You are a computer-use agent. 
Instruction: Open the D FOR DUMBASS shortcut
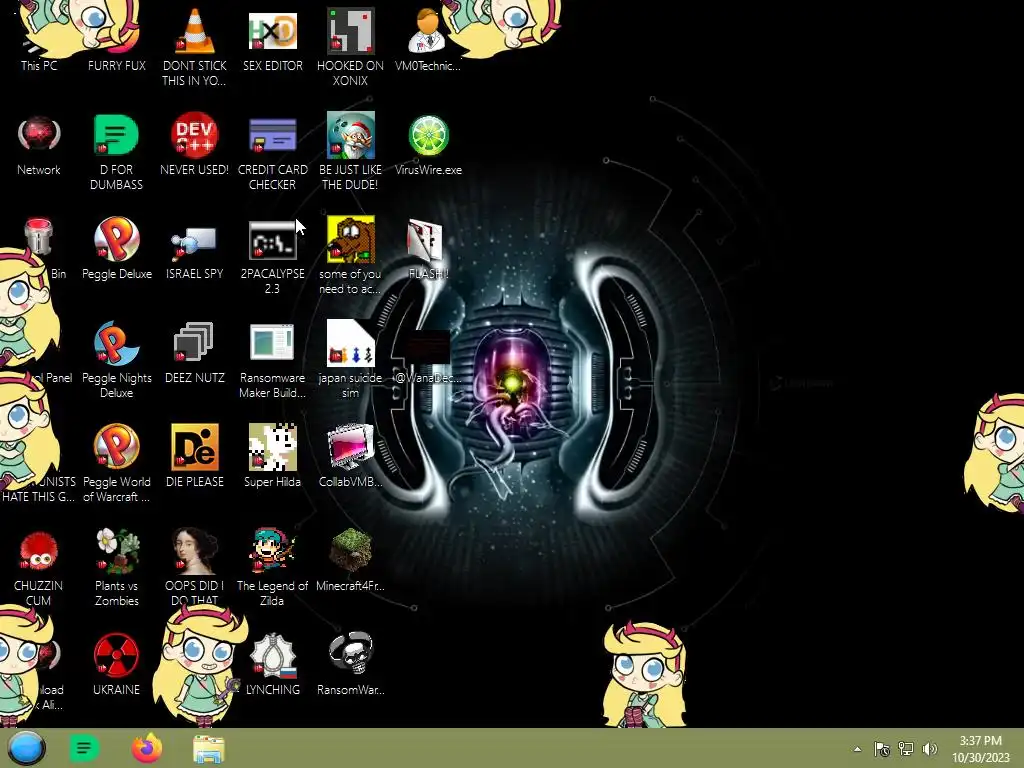(x=116, y=152)
